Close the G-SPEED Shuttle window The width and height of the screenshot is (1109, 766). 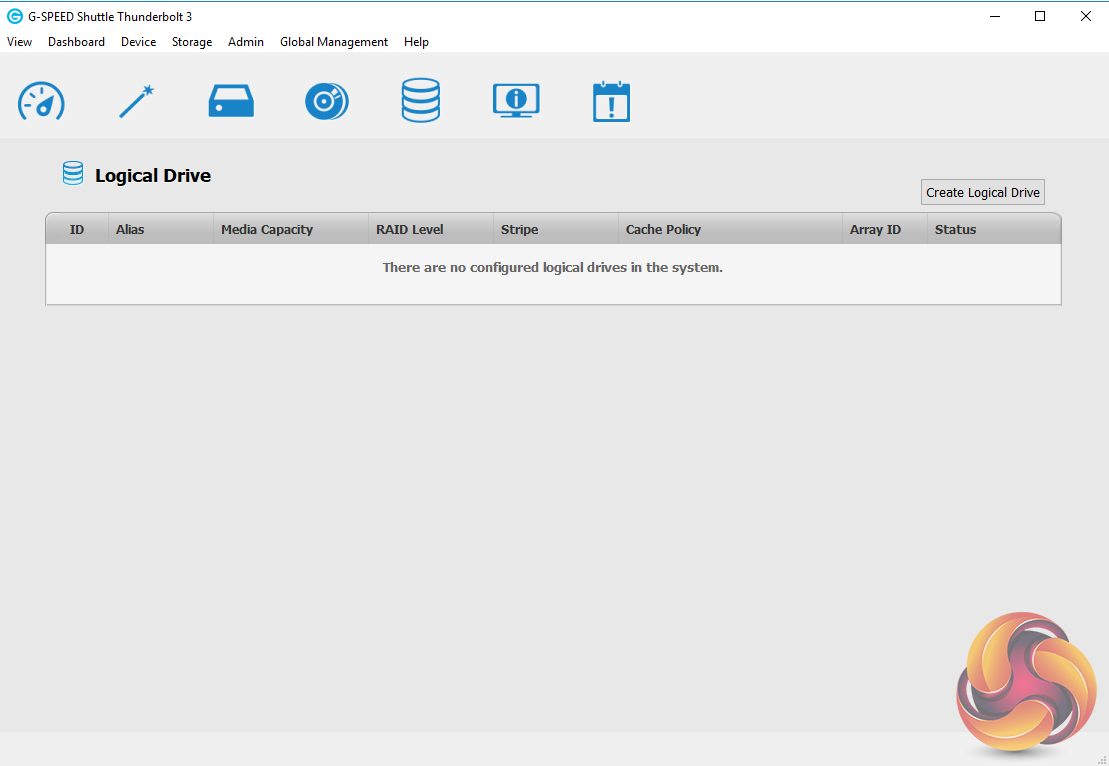click(1086, 16)
